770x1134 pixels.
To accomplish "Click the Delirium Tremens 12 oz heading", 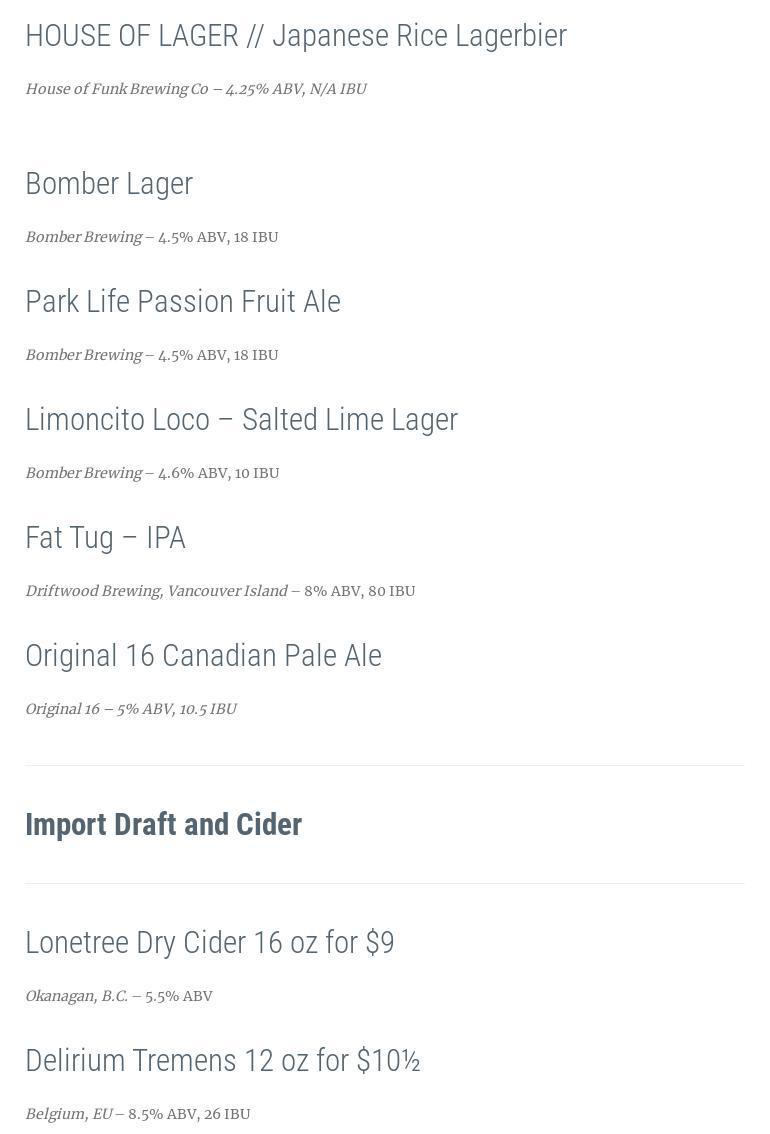I will pyautogui.click(x=222, y=1061).
